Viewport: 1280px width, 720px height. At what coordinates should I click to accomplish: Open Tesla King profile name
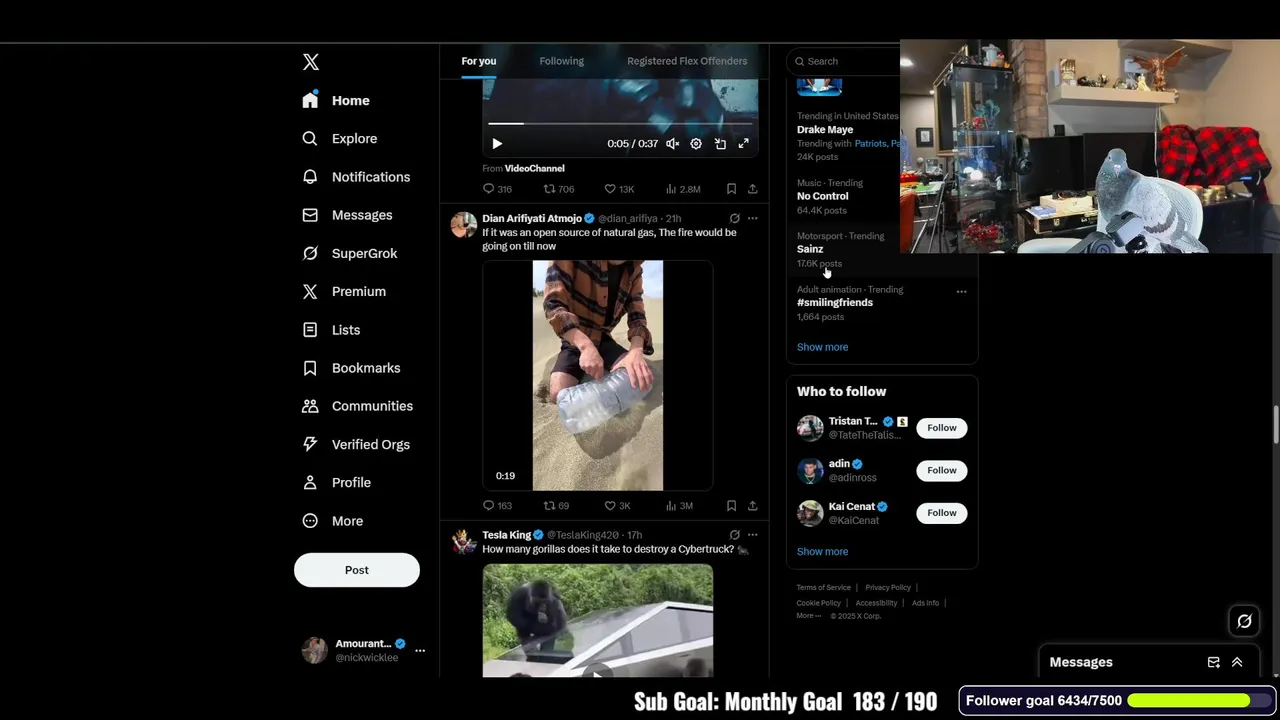pyautogui.click(x=507, y=535)
